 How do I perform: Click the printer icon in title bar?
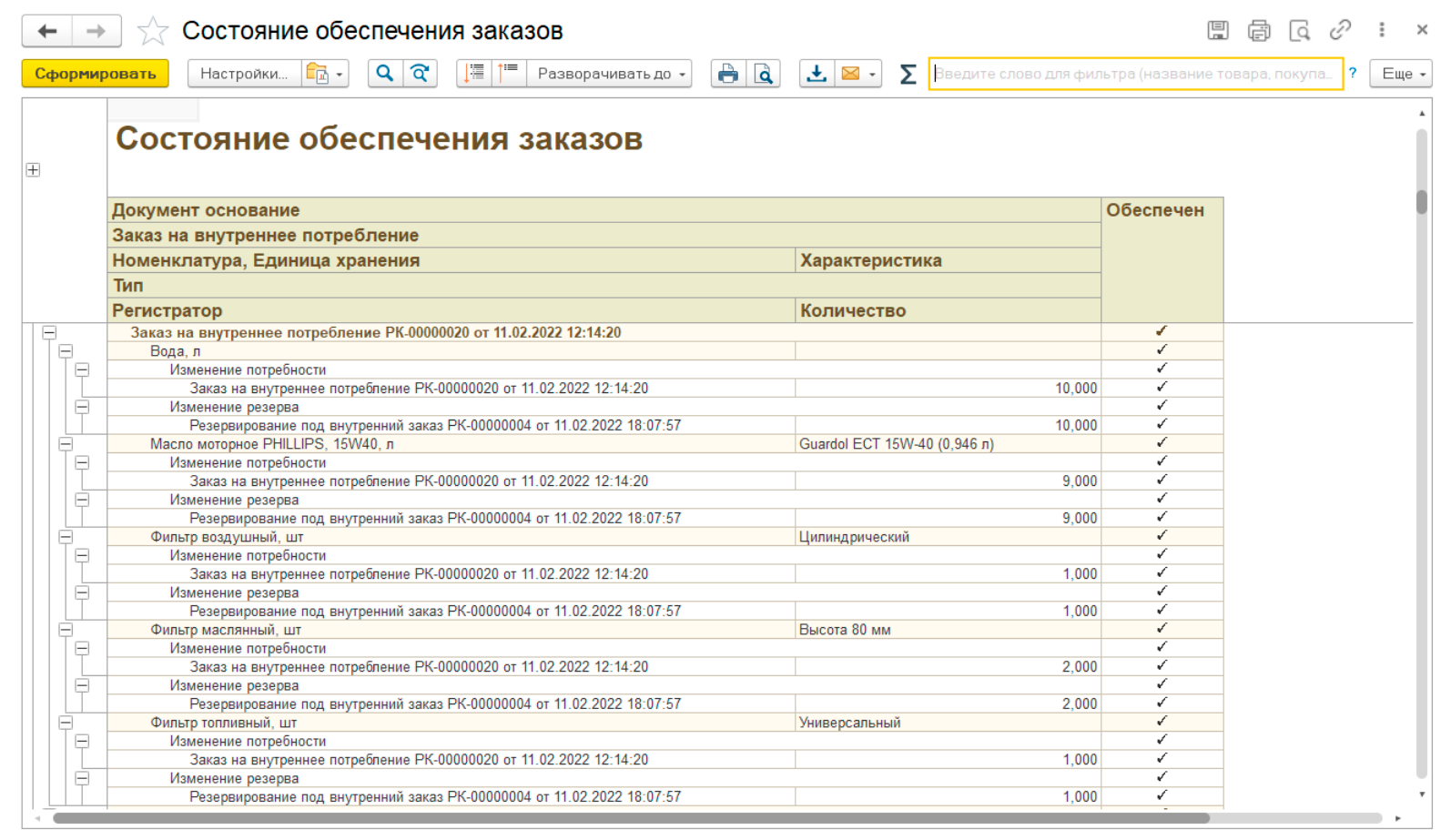click(1259, 30)
